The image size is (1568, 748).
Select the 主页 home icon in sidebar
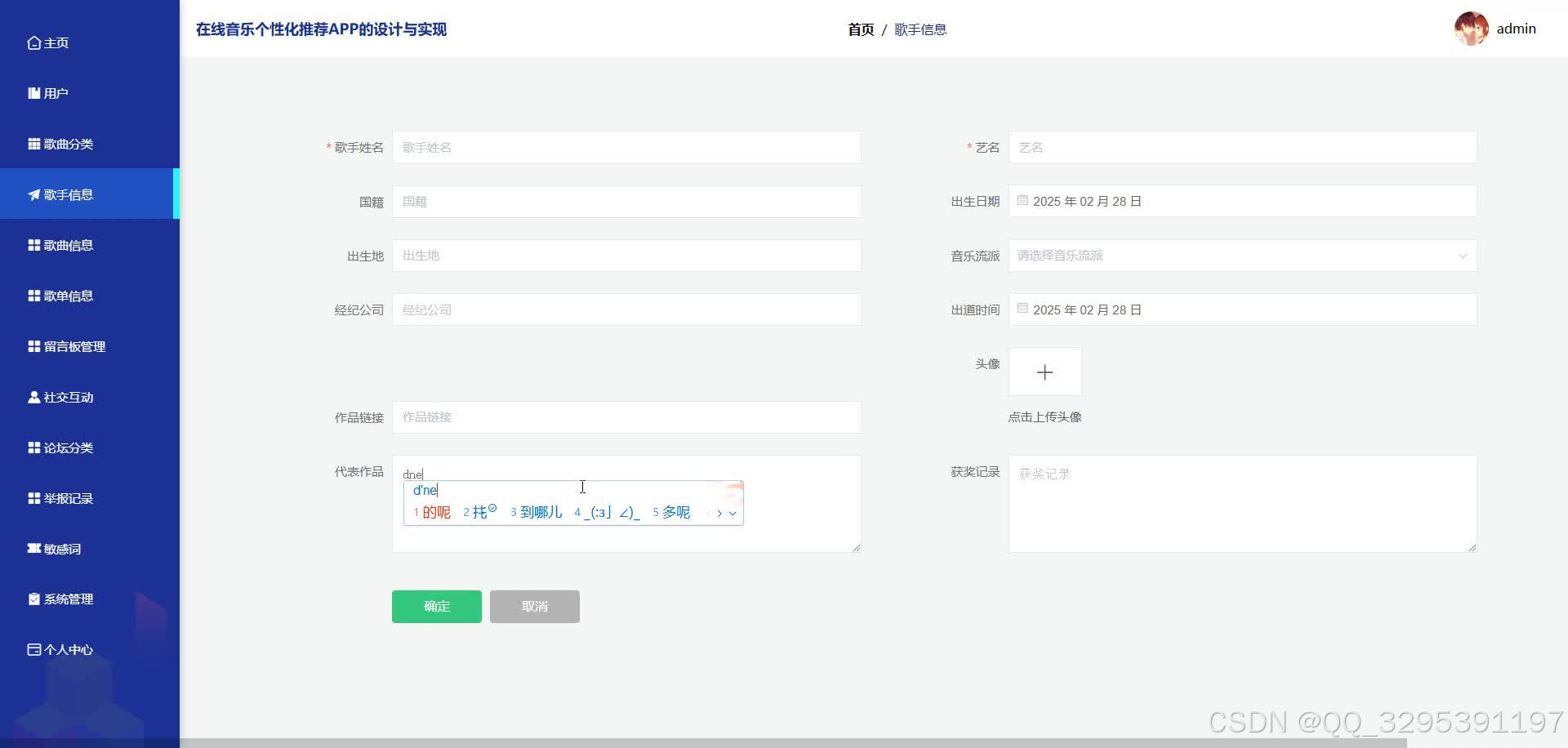pos(33,42)
